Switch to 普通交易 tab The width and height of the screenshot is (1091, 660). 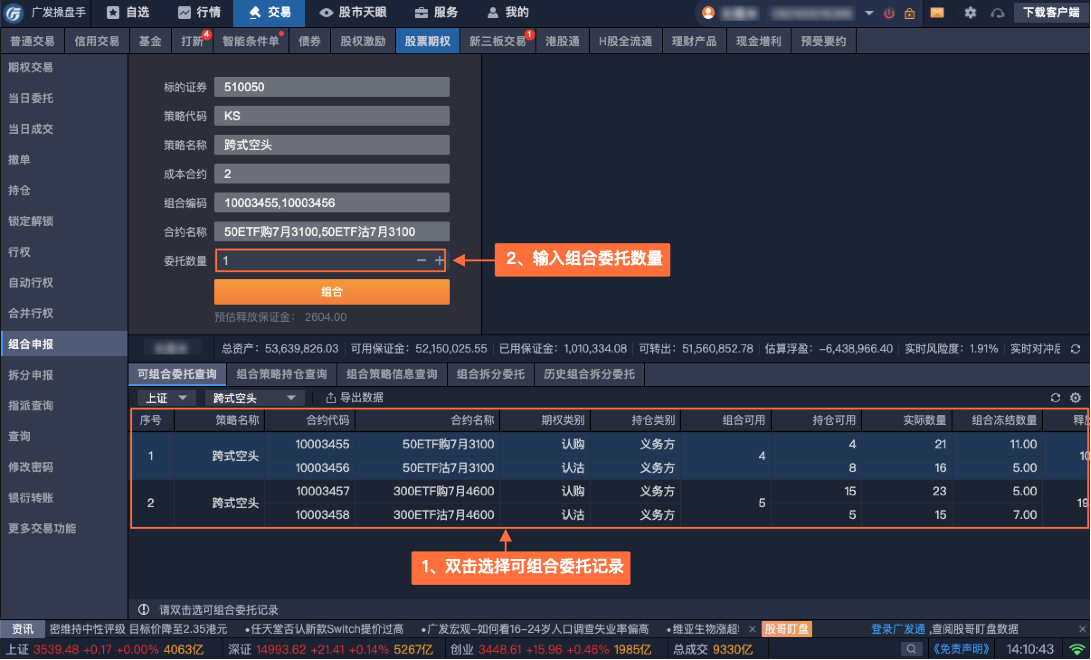32,41
